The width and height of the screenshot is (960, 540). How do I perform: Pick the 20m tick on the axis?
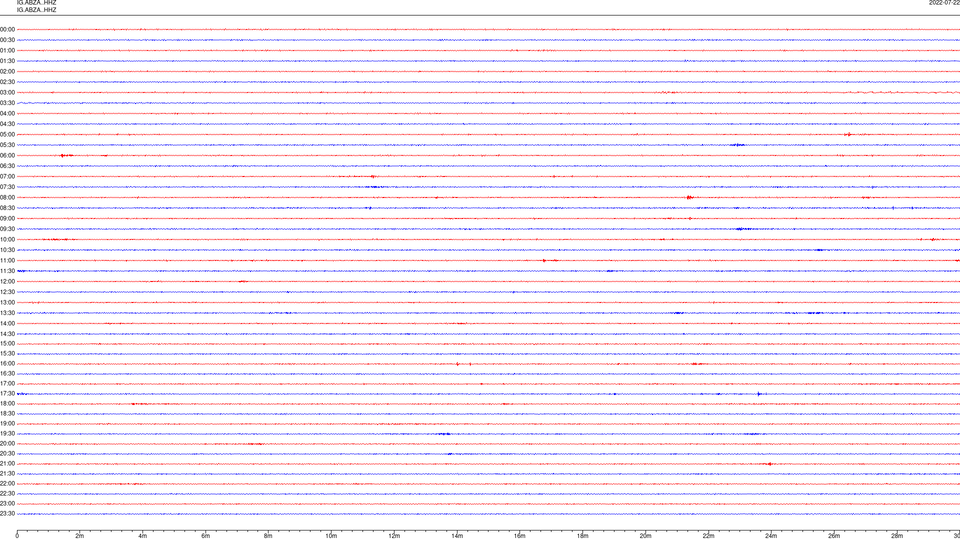[x=645, y=536]
